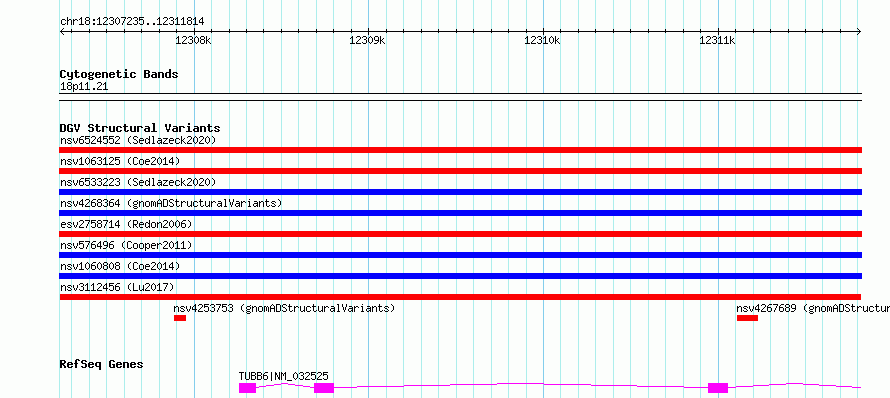Select the blue bar under nsv1060808
This screenshot has height=398, width=890.
coord(460,276)
